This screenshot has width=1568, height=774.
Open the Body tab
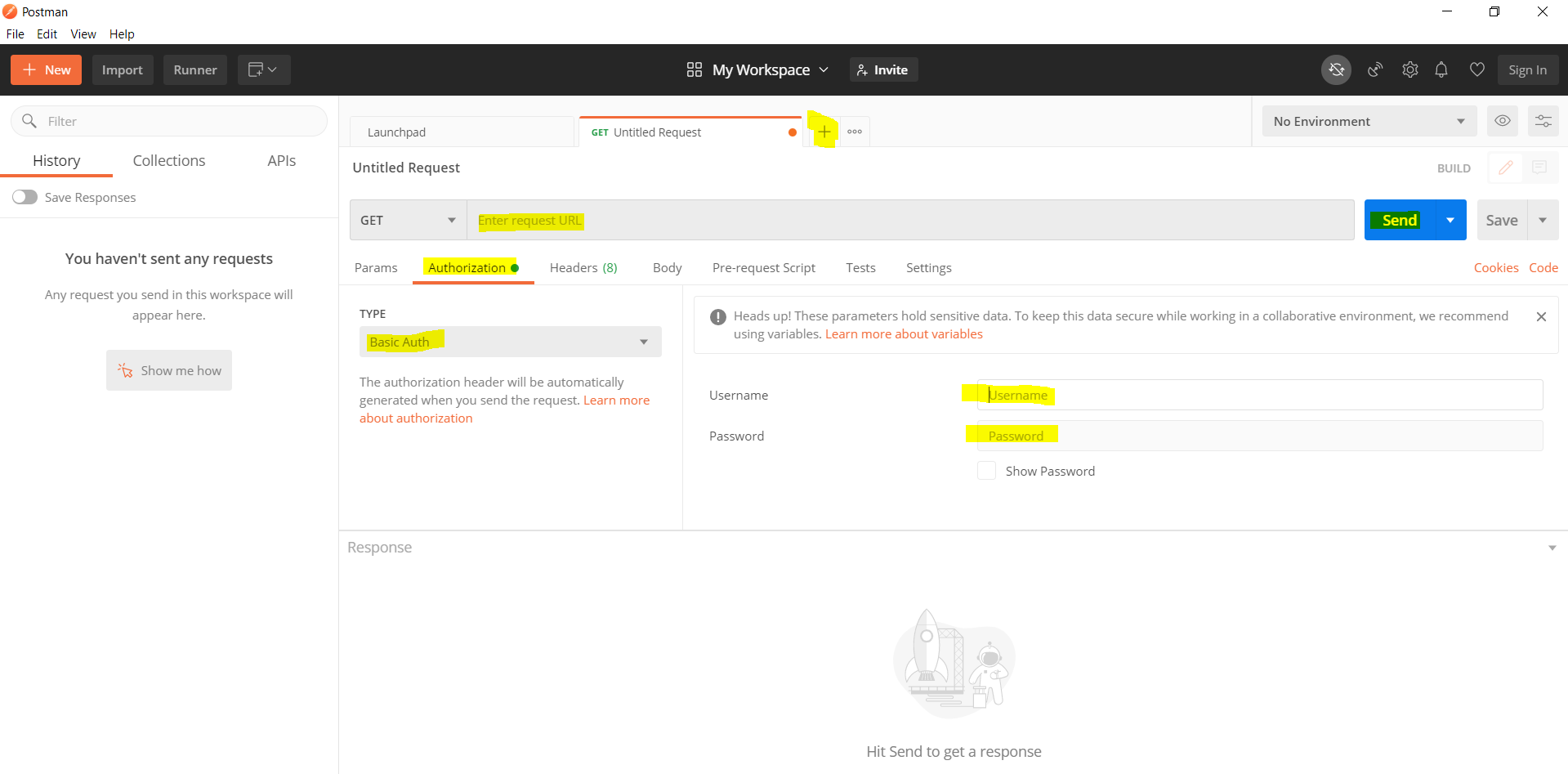click(667, 268)
